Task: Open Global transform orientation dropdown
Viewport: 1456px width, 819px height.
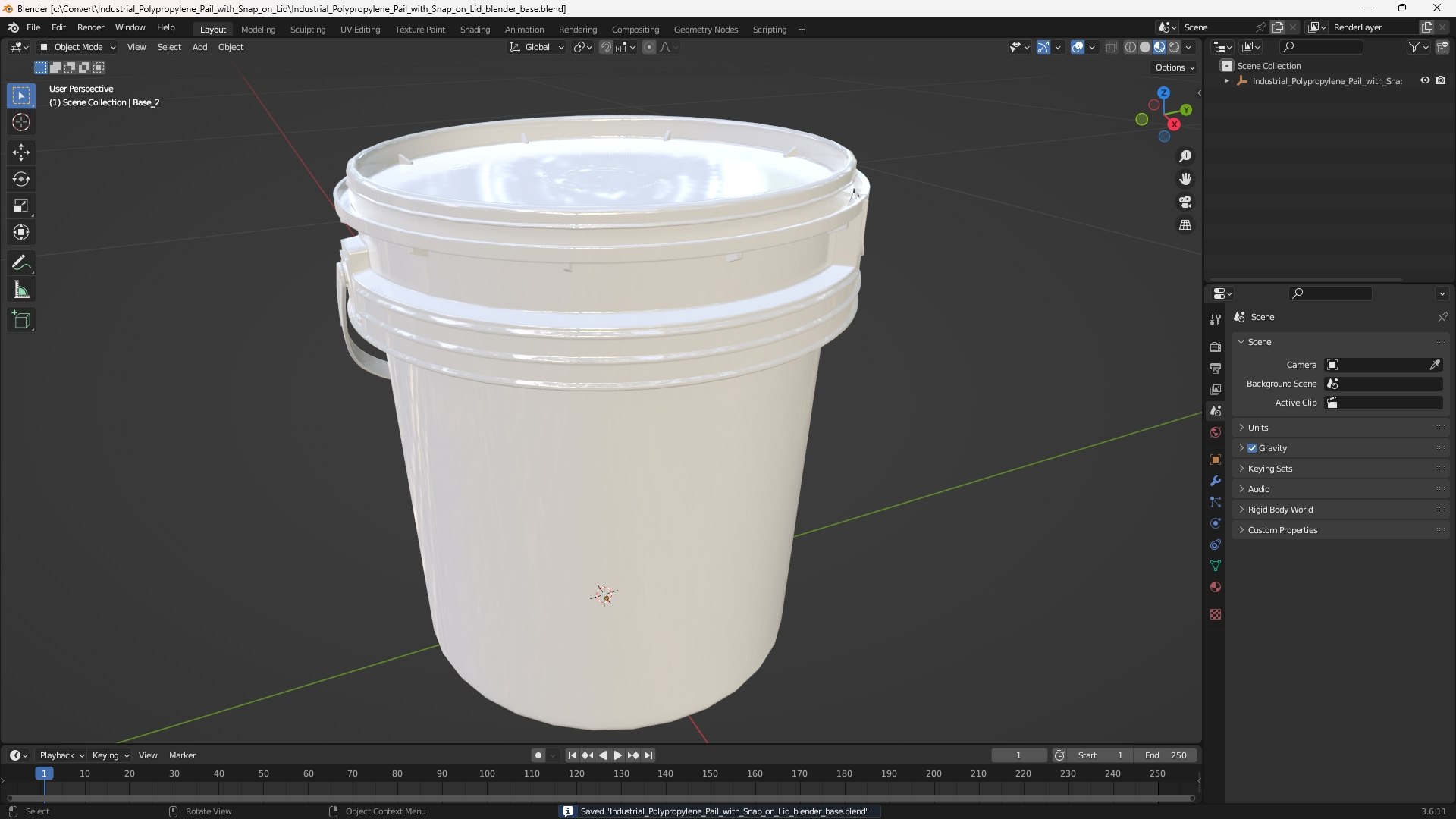Action: point(537,47)
